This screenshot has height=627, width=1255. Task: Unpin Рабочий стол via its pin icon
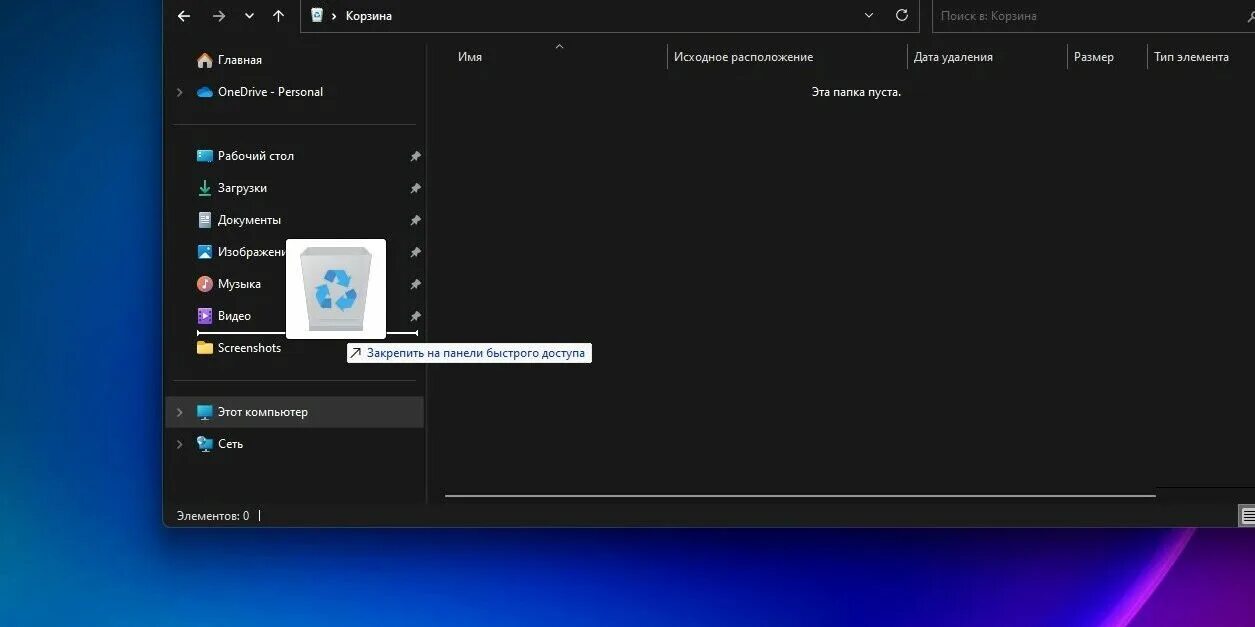click(x=415, y=156)
